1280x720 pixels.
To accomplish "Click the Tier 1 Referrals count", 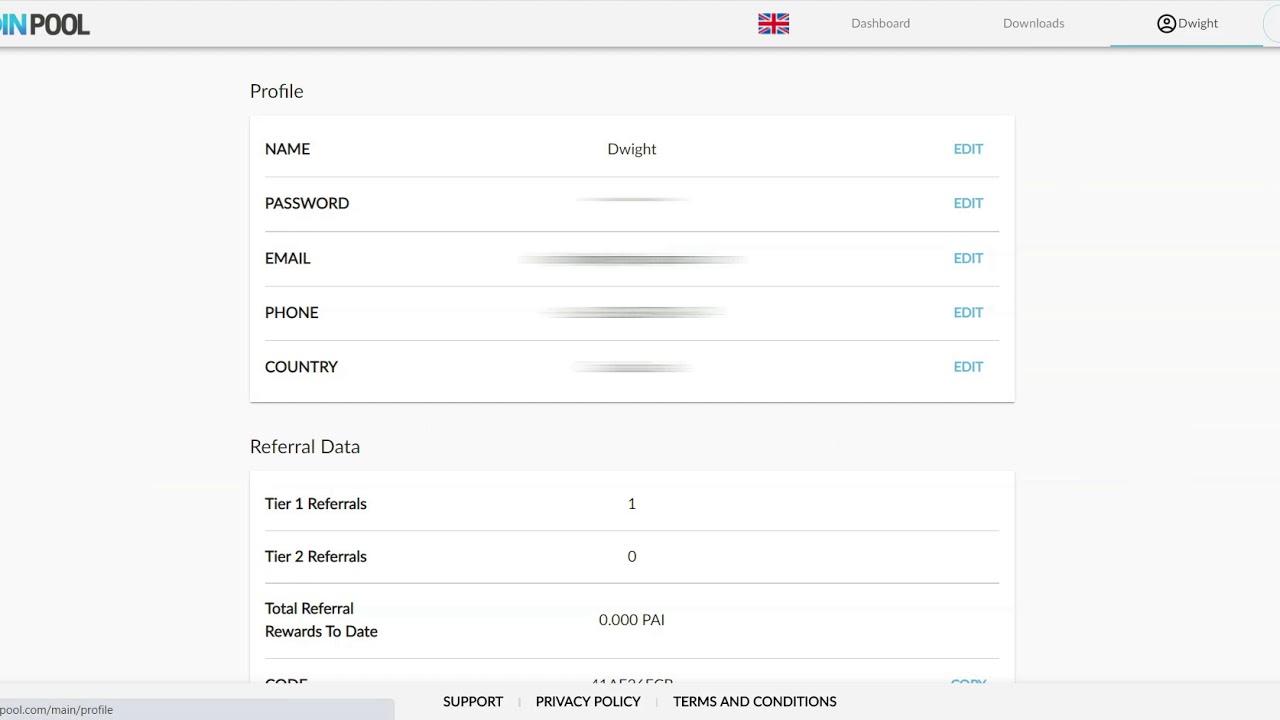I will tap(631, 504).
